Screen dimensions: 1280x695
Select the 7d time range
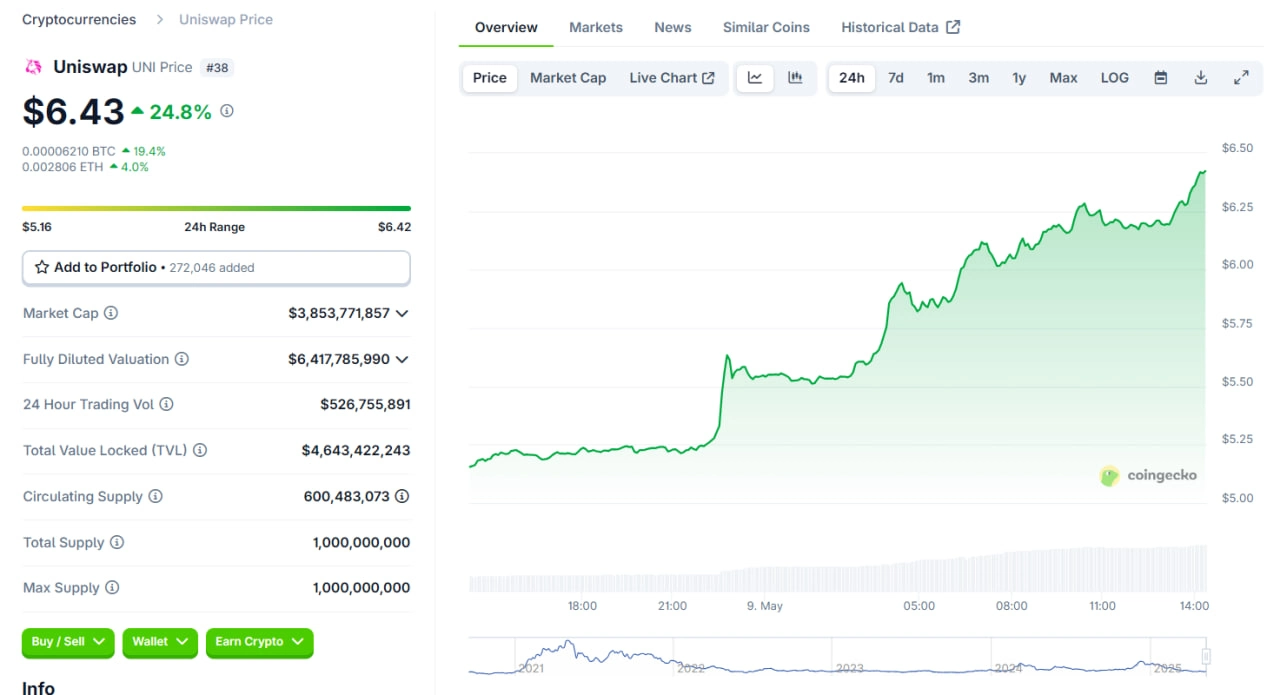tap(896, 78)
